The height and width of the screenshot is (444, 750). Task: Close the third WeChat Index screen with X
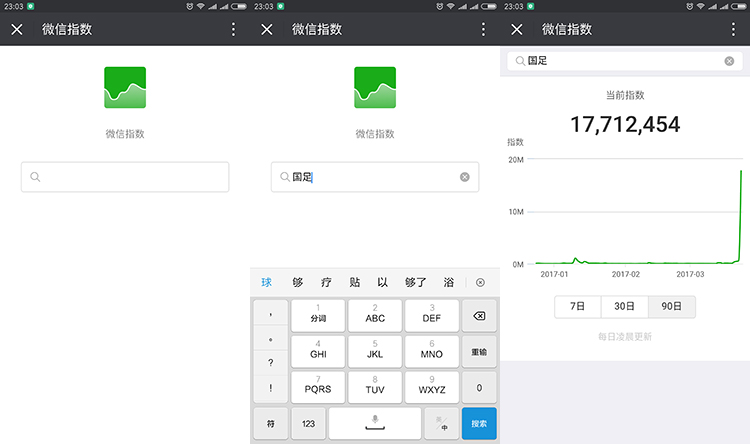517,30
